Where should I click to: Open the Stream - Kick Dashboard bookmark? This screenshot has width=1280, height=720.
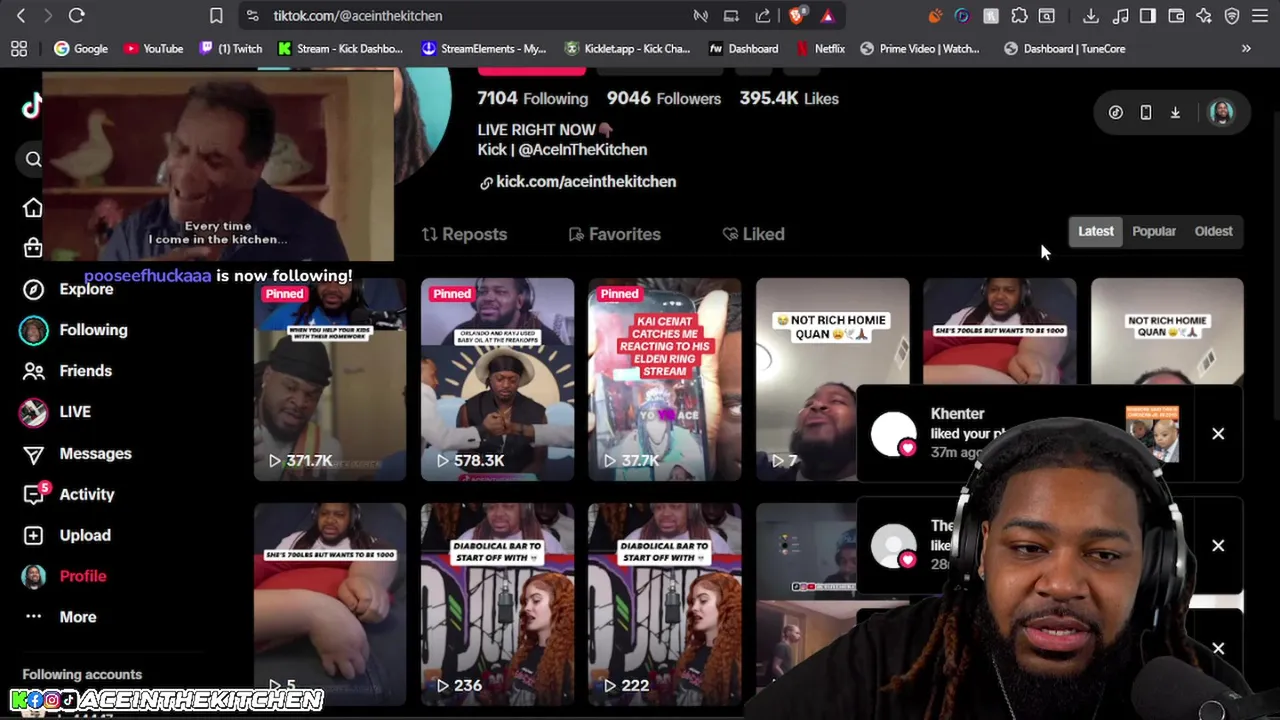(x=341, y=48)
